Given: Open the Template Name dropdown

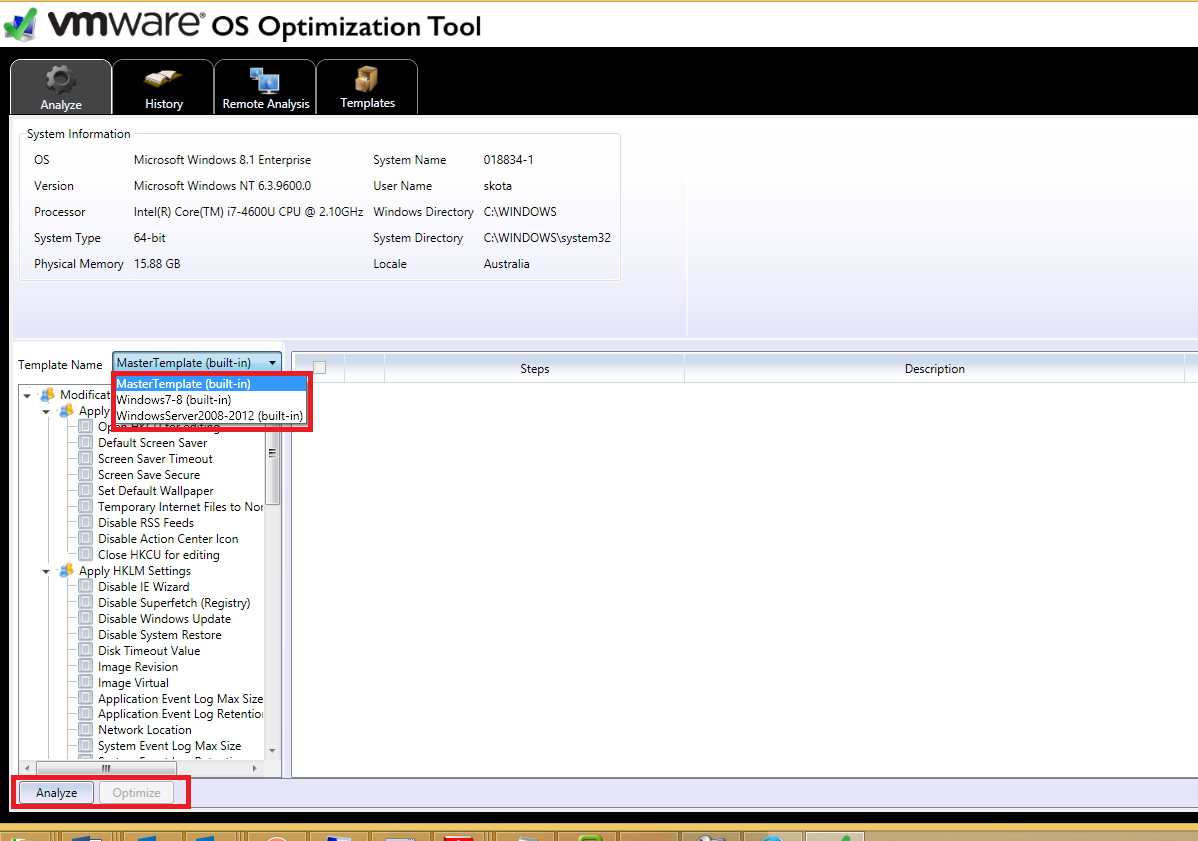Looking at the screenshot, I should pyautogui.click(x=196, y=363).
